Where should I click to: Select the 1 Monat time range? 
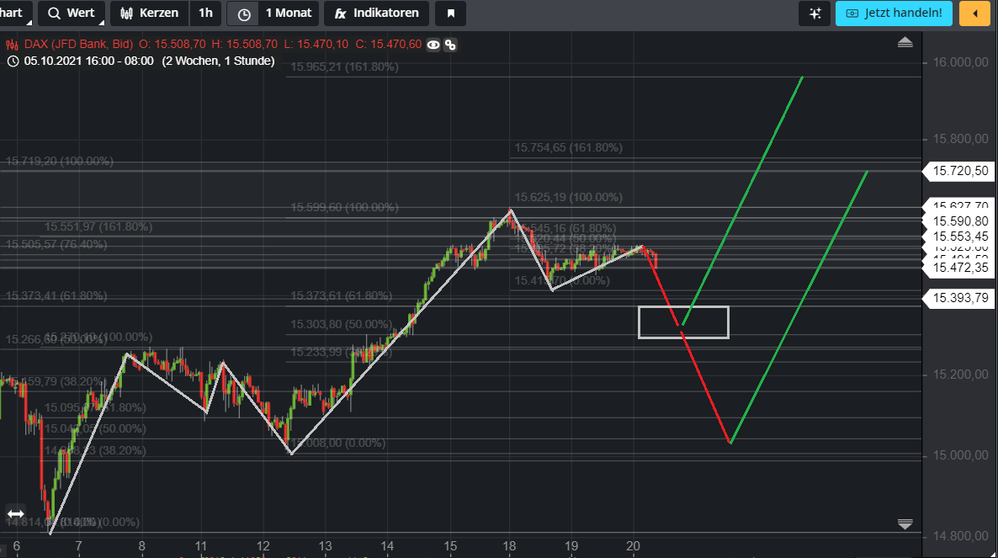click(287, 14)
